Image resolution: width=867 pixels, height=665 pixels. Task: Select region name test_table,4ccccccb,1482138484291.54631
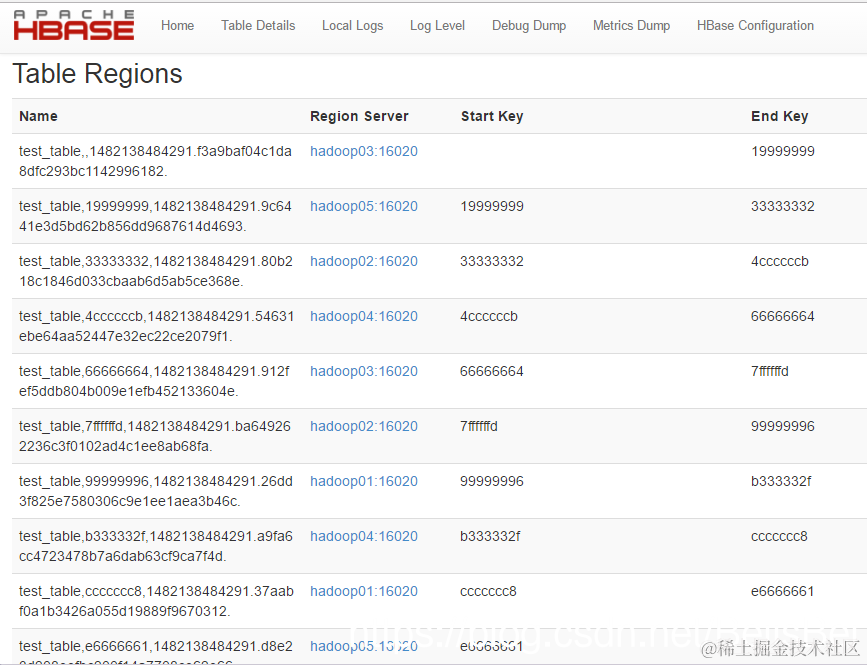click(156, 326)
